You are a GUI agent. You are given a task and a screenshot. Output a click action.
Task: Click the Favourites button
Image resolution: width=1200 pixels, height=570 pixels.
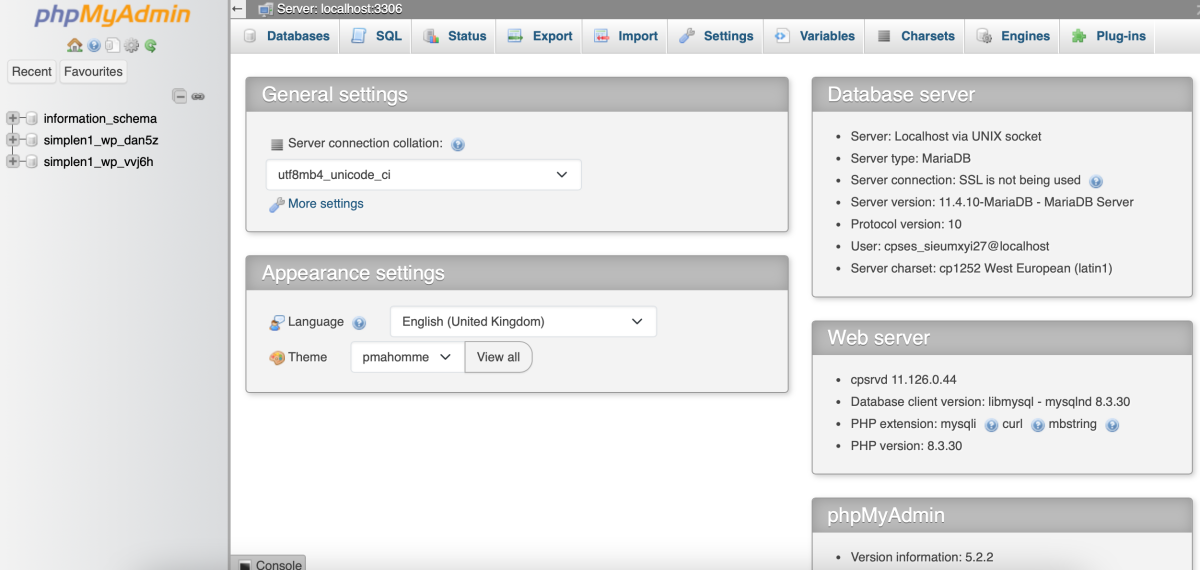[94, 71]
